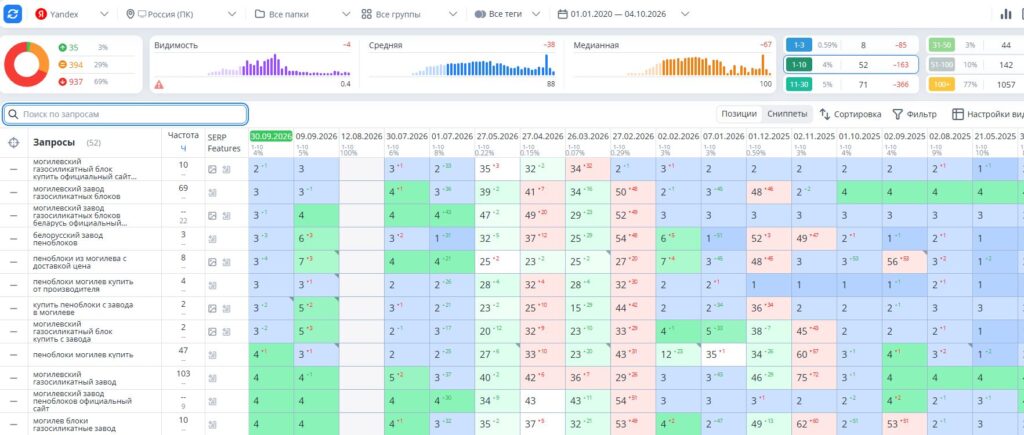
Task: Open the bar chart view icon
Action: tap(1006, 14)
